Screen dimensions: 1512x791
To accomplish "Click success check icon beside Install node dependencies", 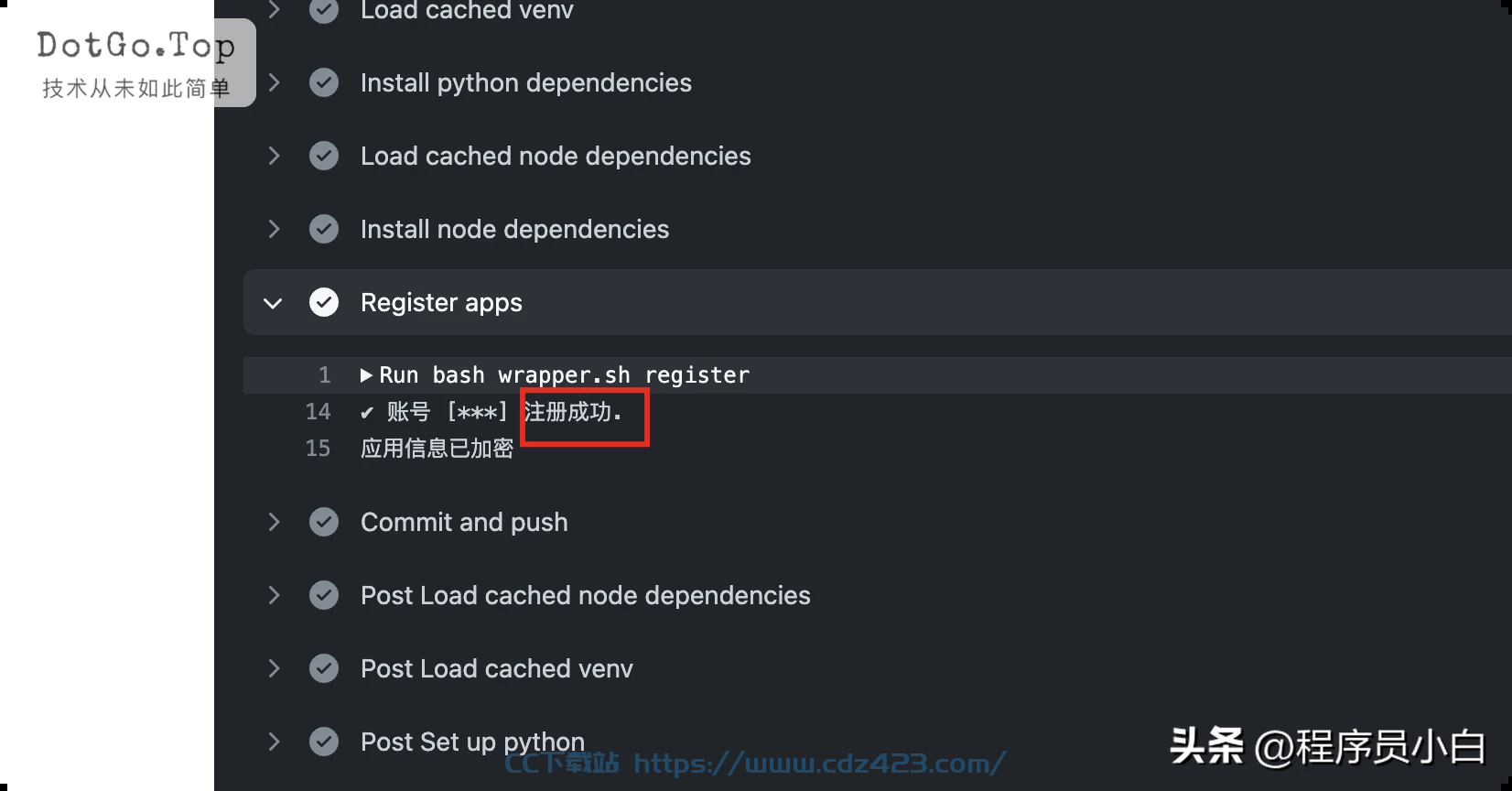I will (x=324, y=229).
